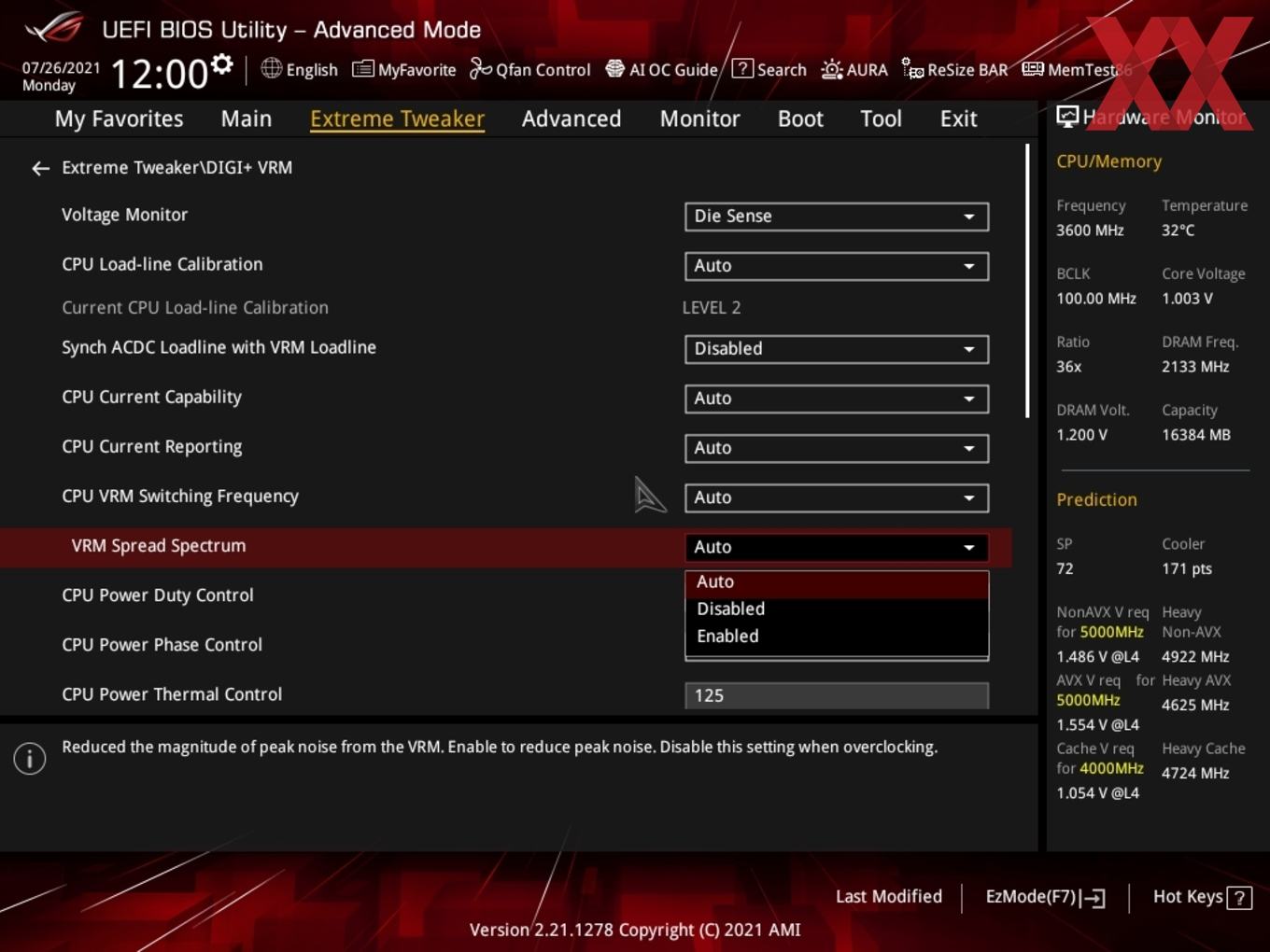Collapse VRM Spread Spectrum dropdown
The width and height of the screenshot is (1270, 952).
pyautogui.click(x=837, y=547)
